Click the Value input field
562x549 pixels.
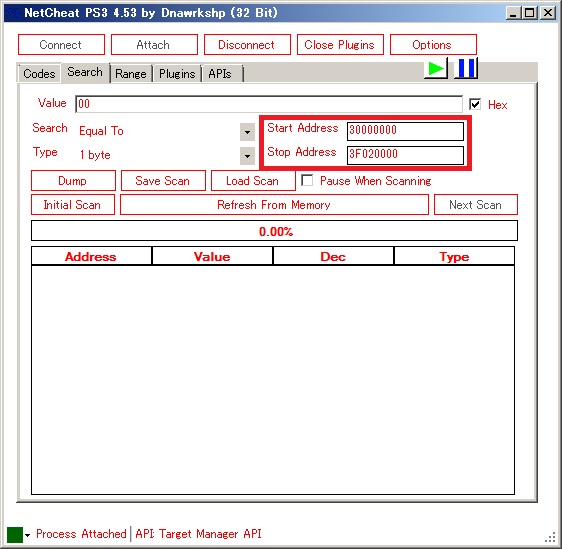pos(269,104)
